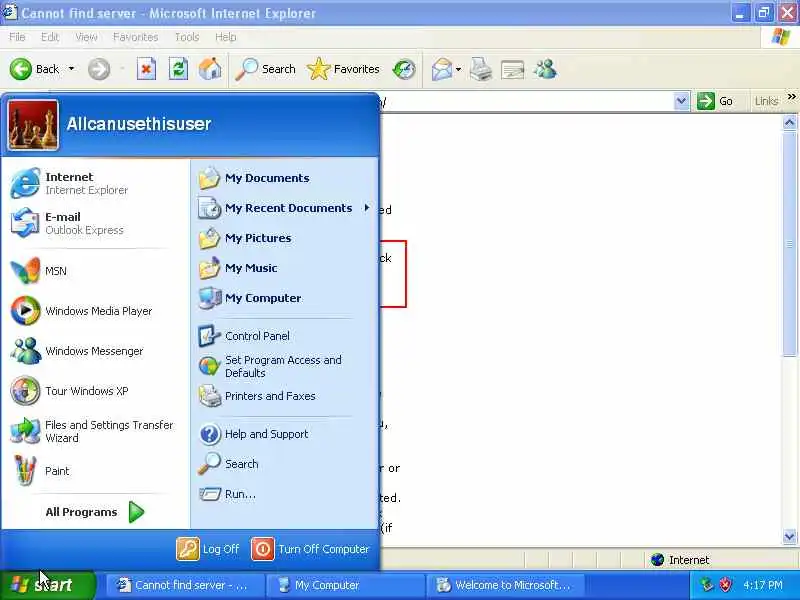Image resolution: width=800 pixels, height=600 pixels.
Task: Switch to My Computer taskbar button
Action: (x=345, y=585)
